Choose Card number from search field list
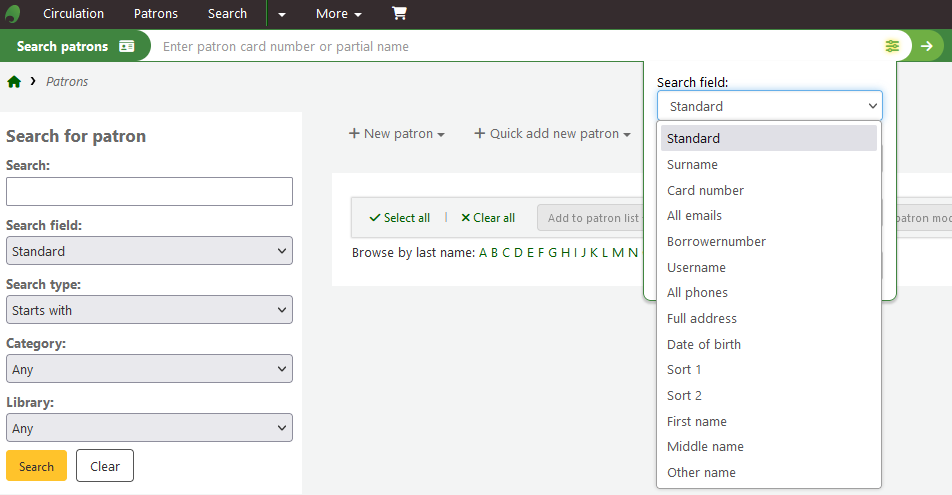The image size is (952, 495). [706, 190]
